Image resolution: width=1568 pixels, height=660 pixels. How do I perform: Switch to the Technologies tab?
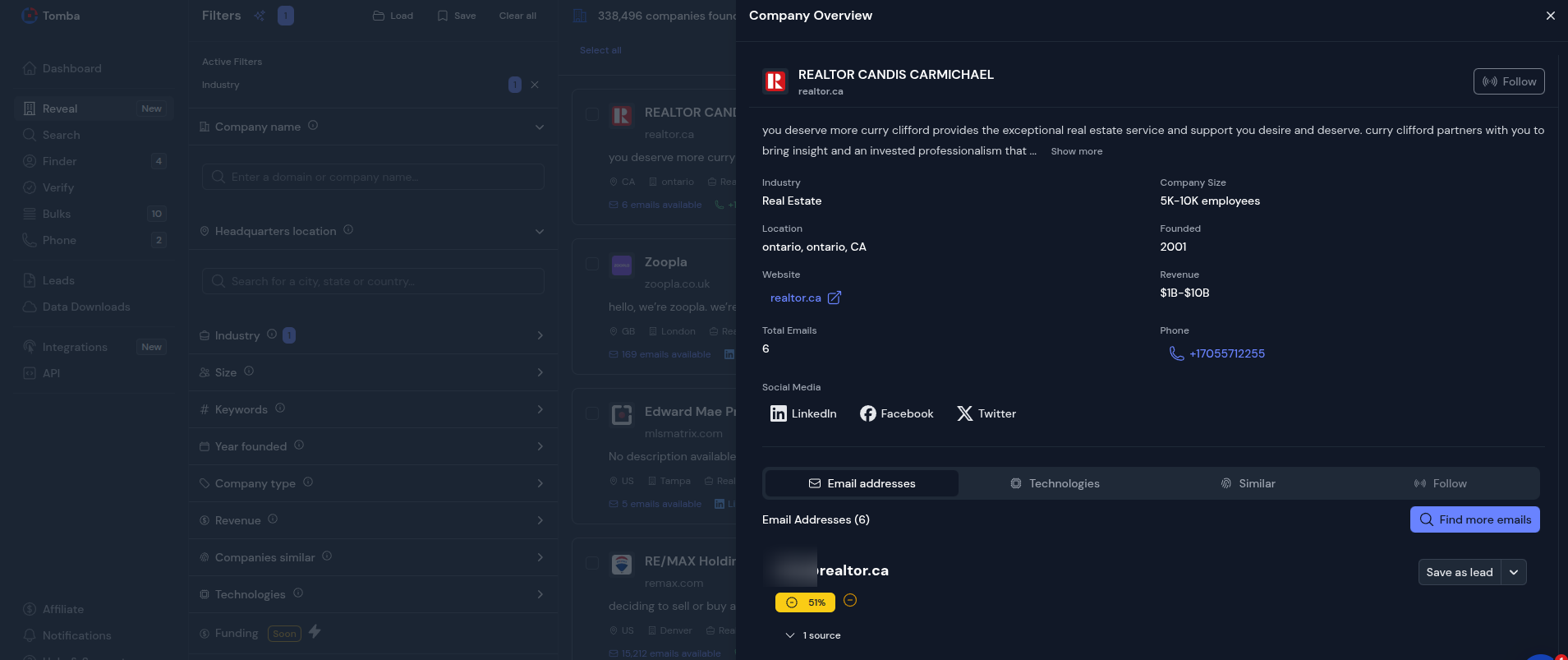[x=1055, y=483]
